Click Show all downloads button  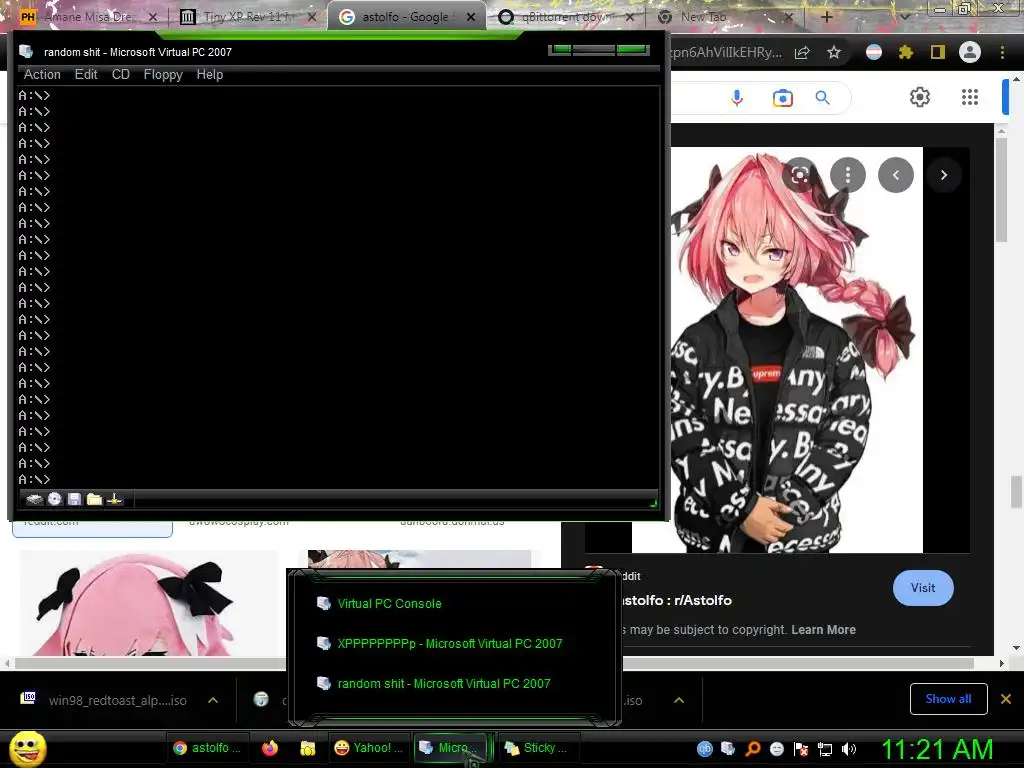point(948,699)
